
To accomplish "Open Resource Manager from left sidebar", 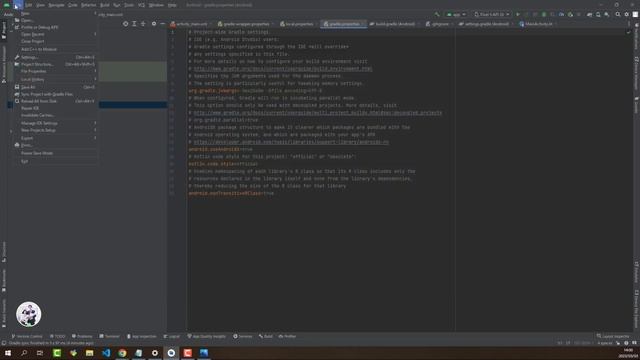I will 4,64.
